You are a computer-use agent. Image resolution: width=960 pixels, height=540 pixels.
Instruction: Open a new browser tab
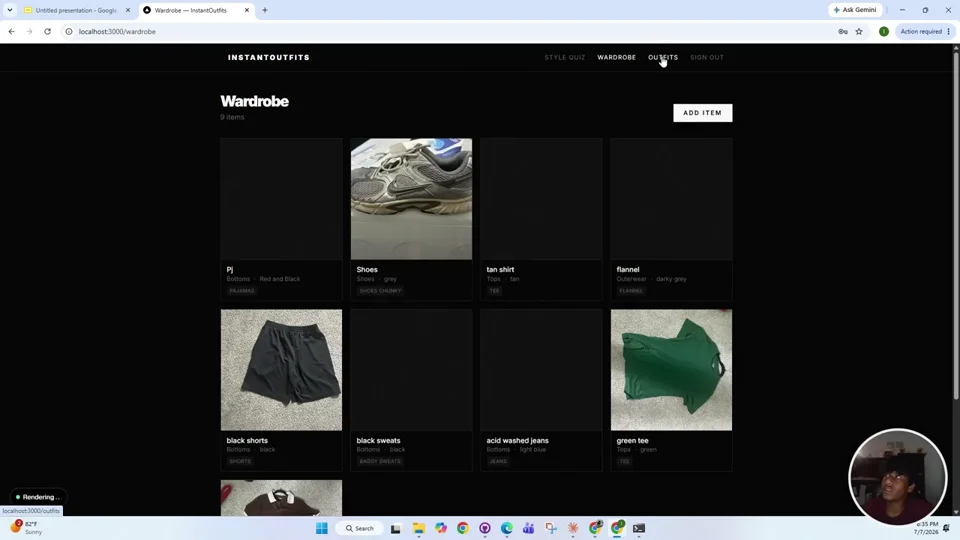click(x=265, y=10)
